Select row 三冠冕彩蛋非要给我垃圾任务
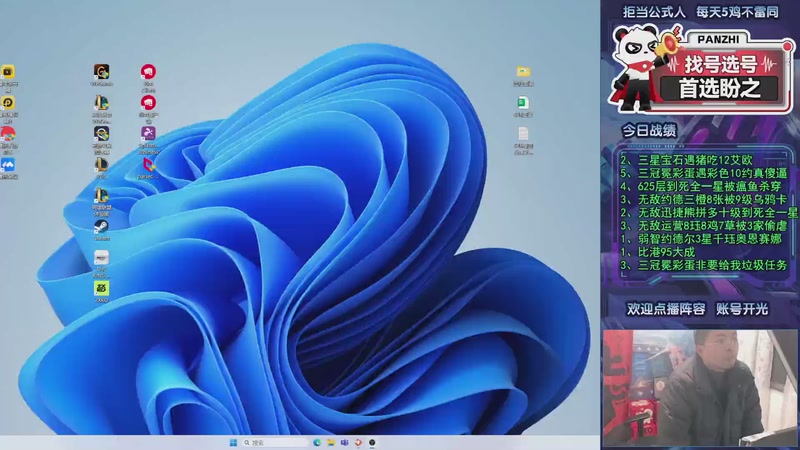 click(704, 265)
